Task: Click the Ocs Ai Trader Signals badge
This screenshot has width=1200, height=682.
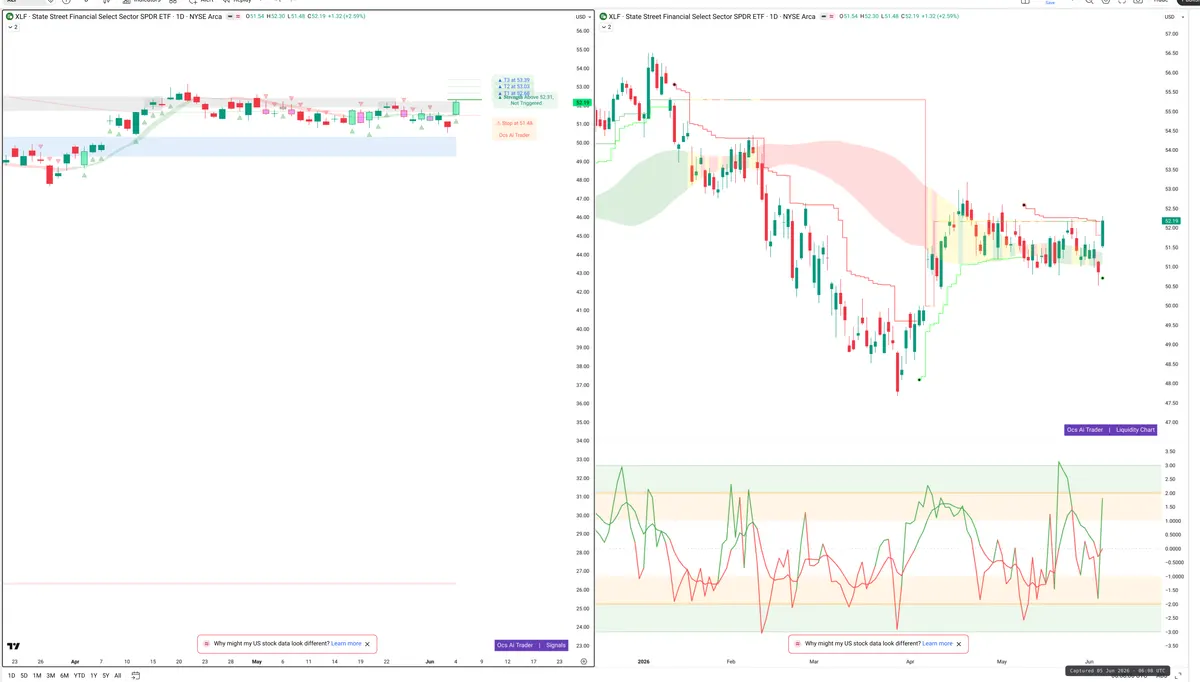Action: tap(532, 645)
